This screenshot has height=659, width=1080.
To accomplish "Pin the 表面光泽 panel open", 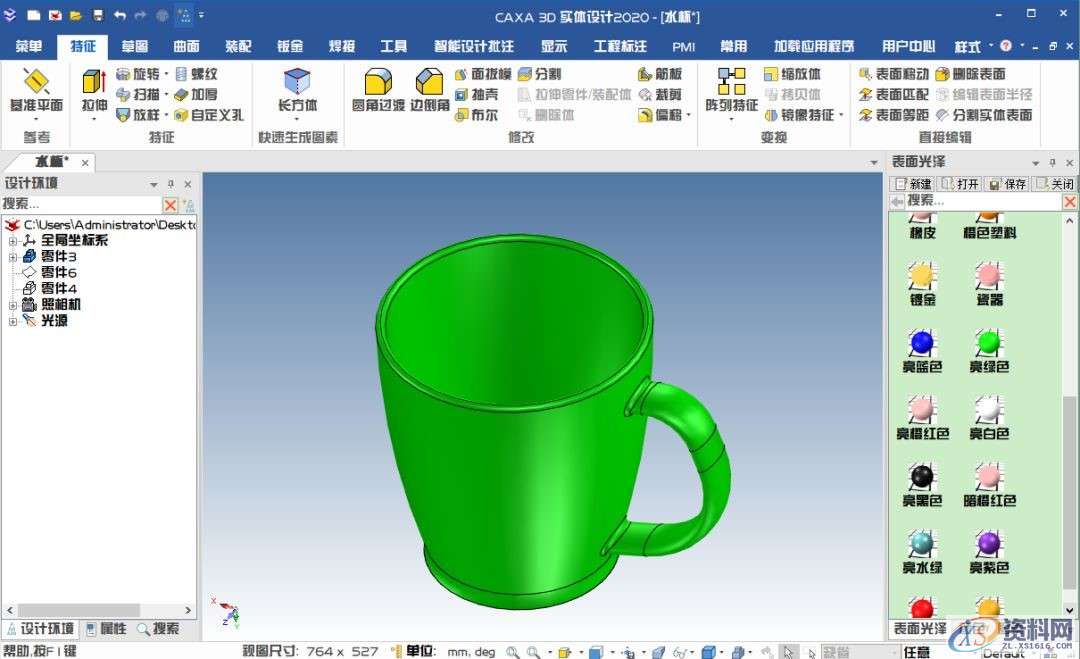I will tap(1052, 162).
